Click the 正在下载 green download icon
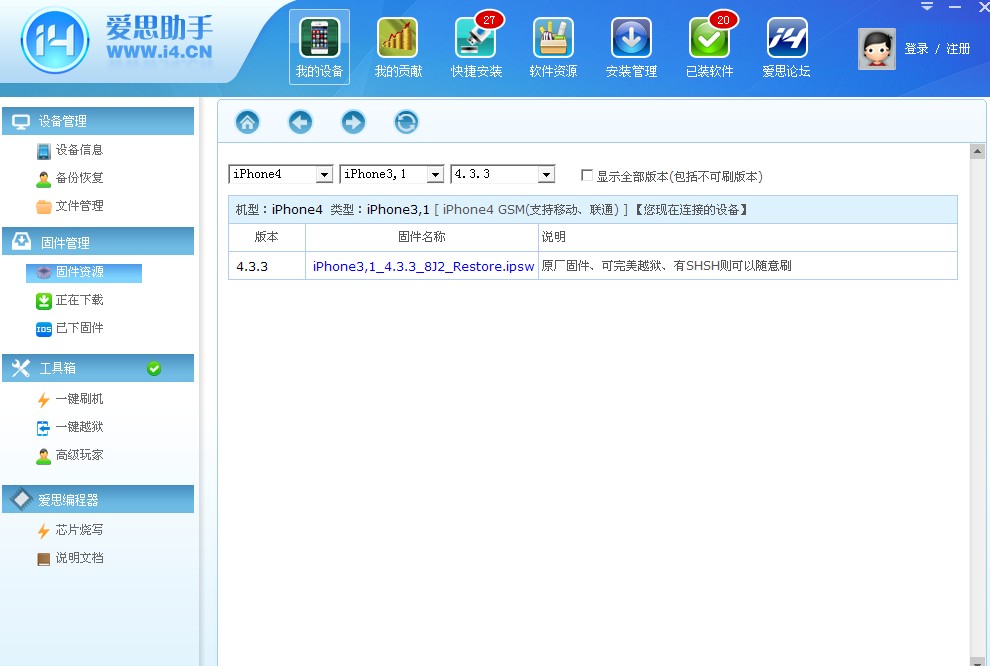The height and width of the screenshot is (666, 990). pyautogui.click(x=44, y=301)
